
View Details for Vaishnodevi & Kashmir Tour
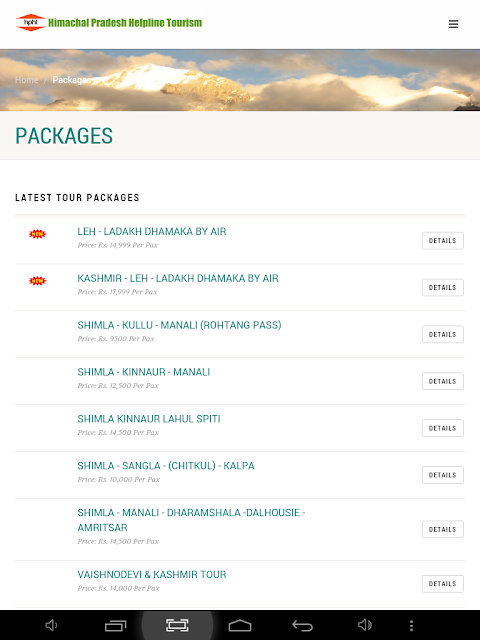point(442,584)
